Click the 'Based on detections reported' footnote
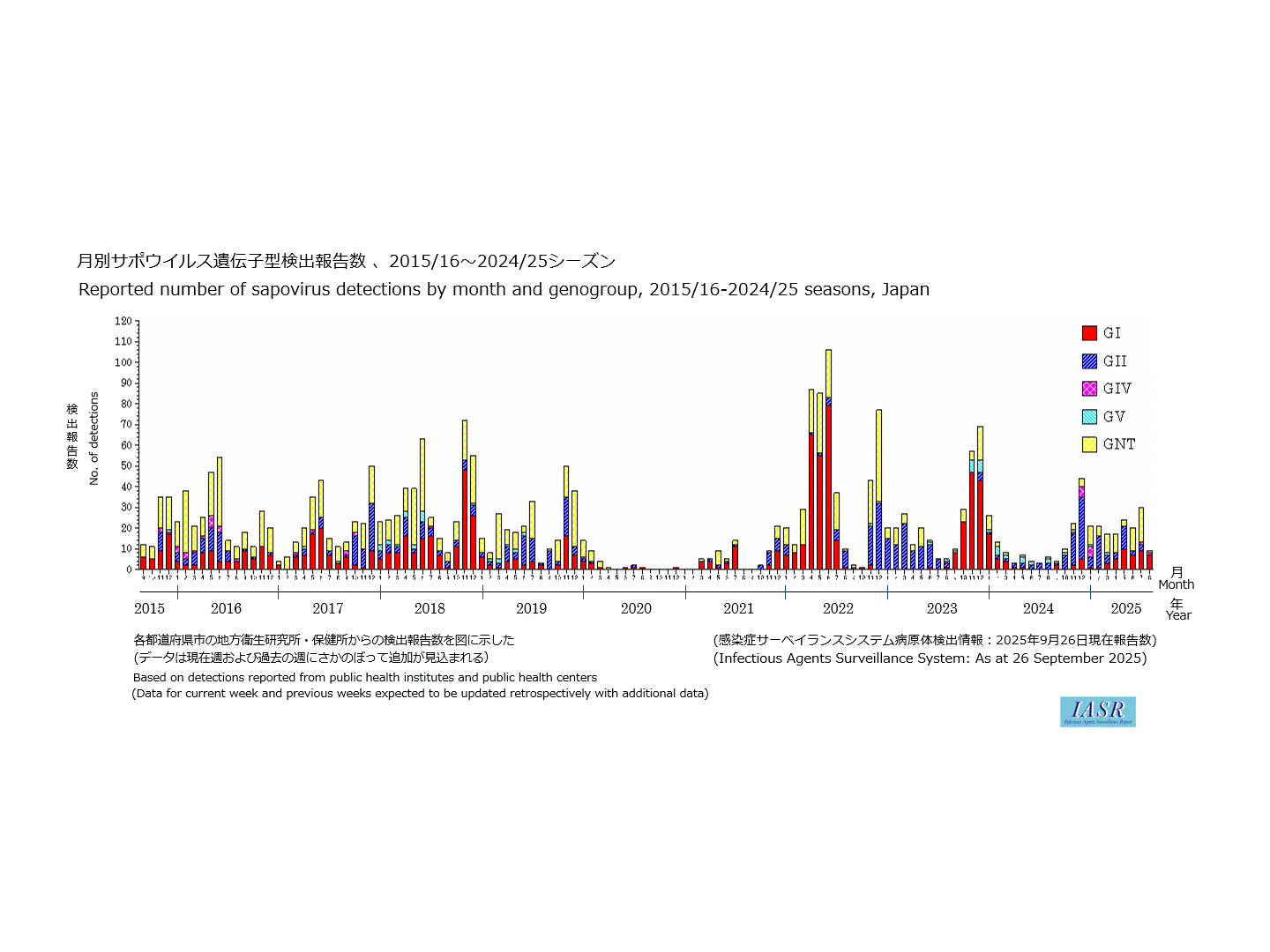This screenshot has width=1270, height=952. point(365,678)
